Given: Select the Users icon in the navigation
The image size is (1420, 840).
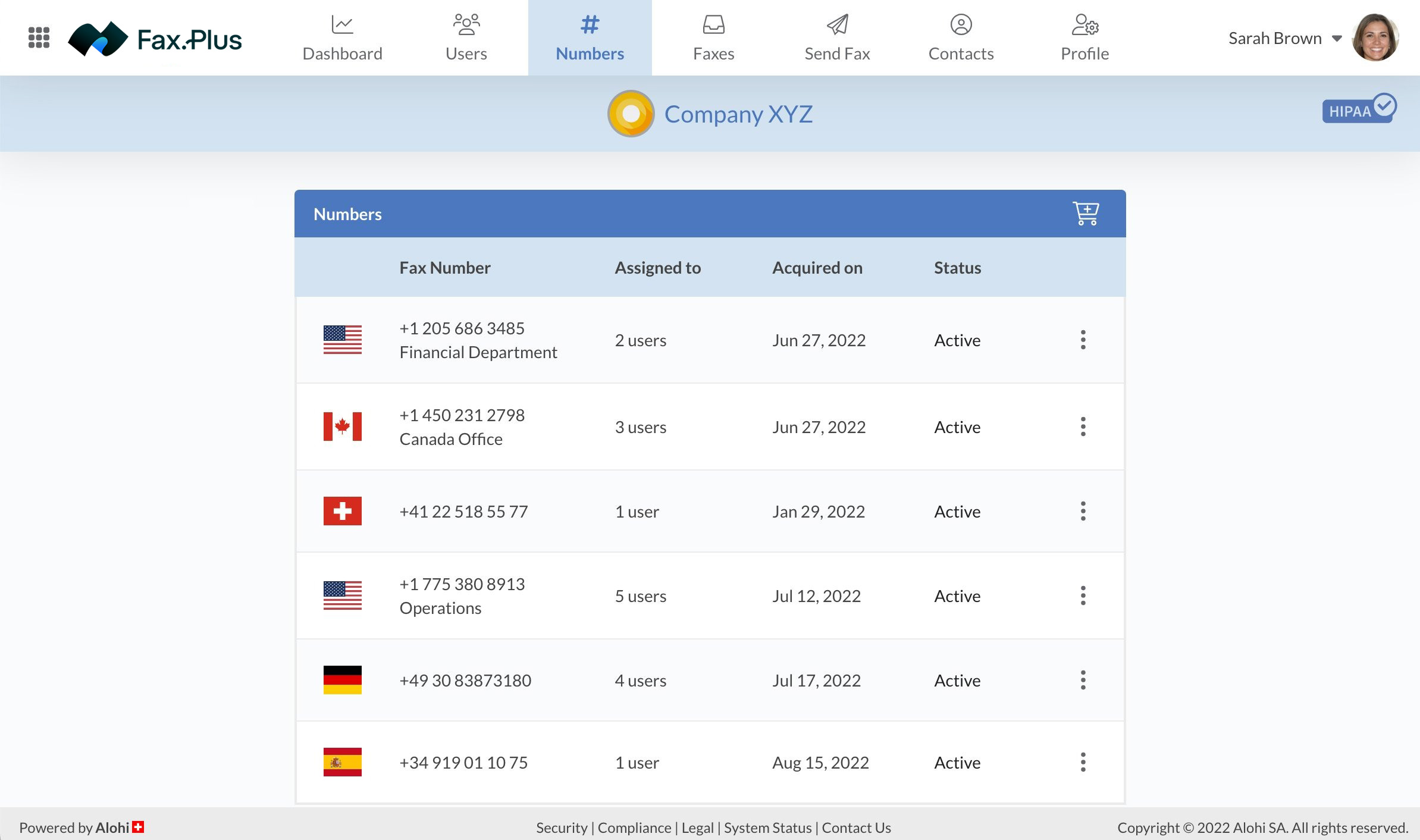Looking at the screenshot, I should (466, 25).
